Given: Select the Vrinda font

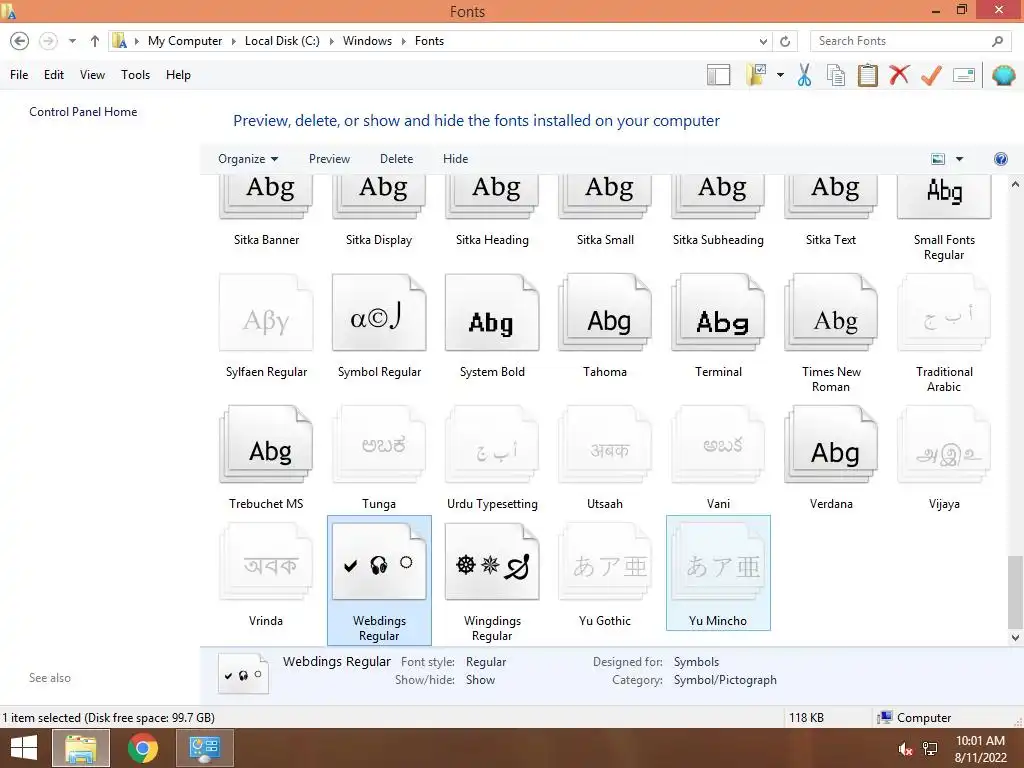Looking at the screenshot, I should coord(266,575).
